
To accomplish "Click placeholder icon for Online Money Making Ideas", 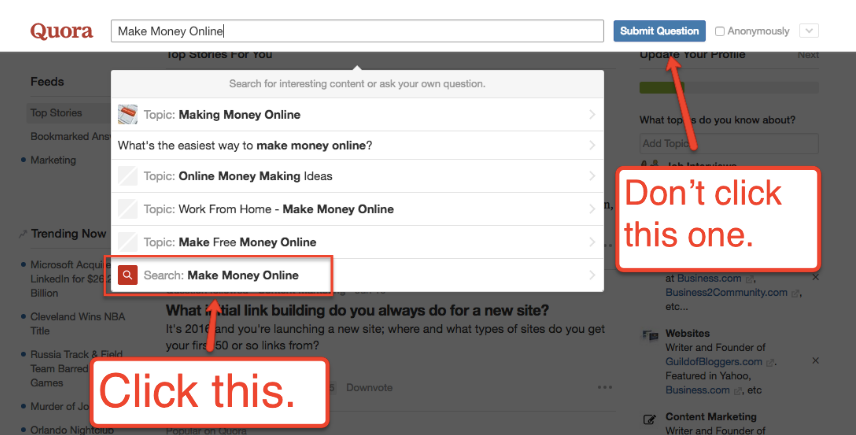I will (x=128, y=176).
